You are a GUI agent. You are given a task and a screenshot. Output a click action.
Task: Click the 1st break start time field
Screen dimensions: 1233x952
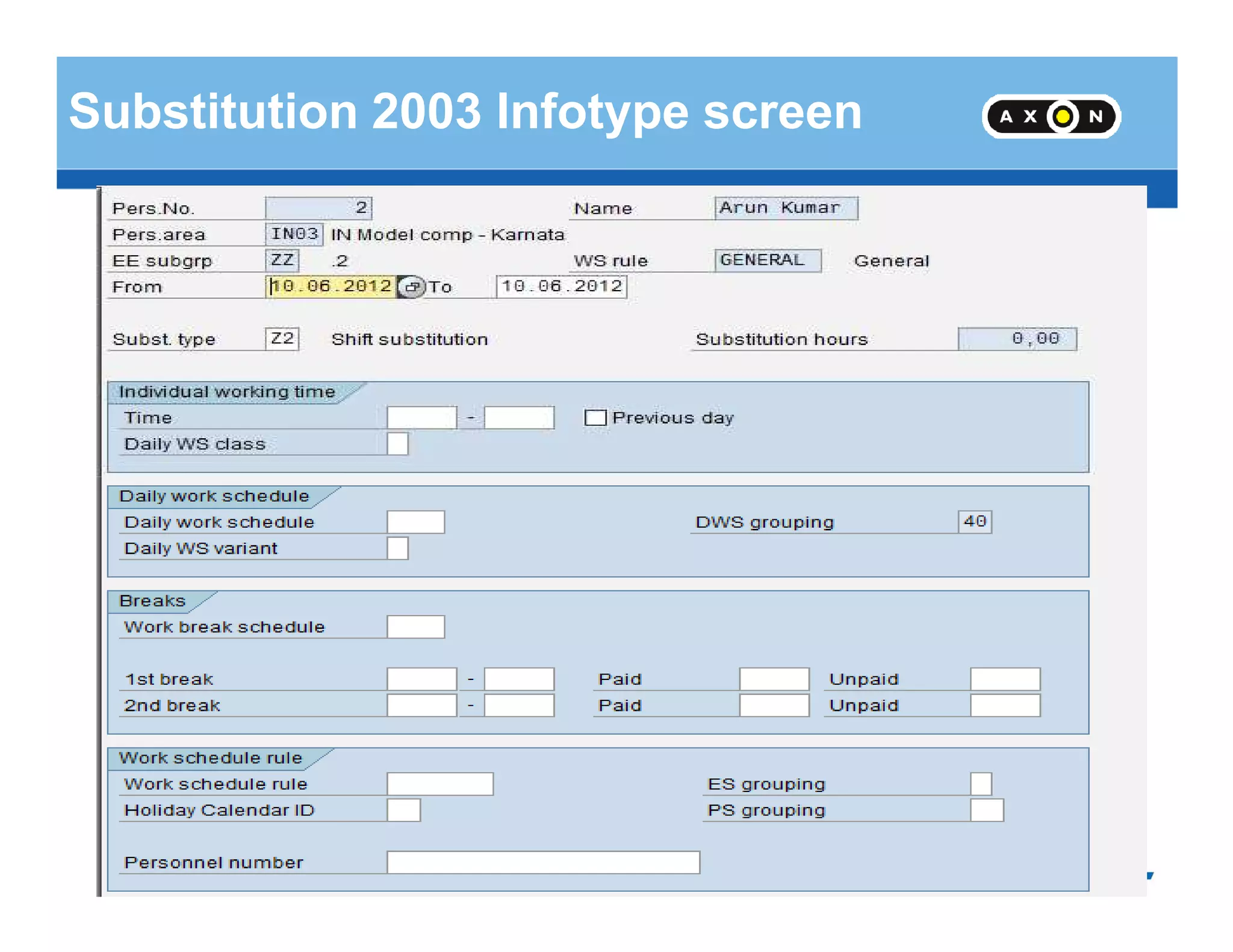[422, 679]
